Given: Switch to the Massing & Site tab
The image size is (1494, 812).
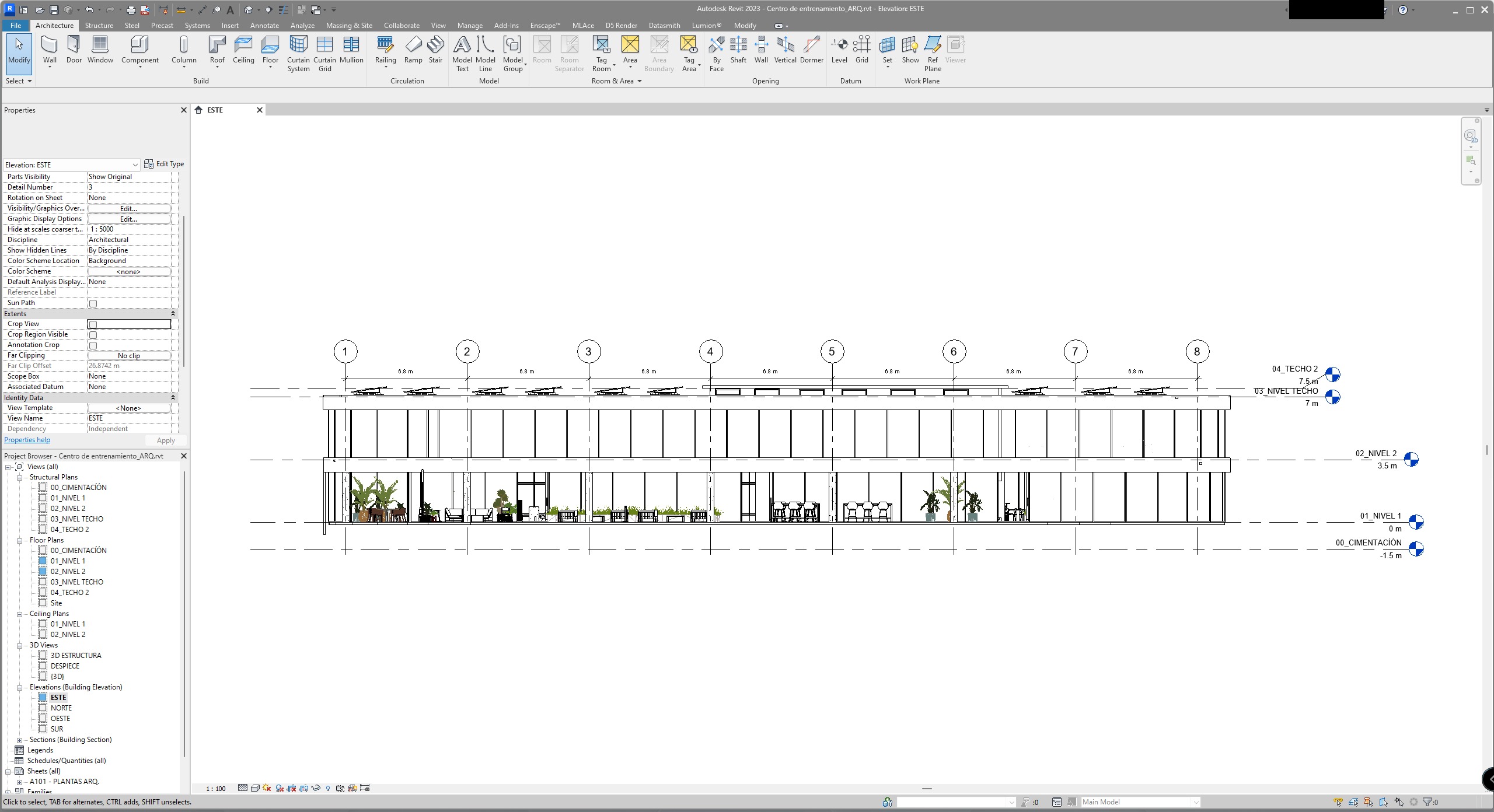Looking at the screenshot, I should pos(349,26).
